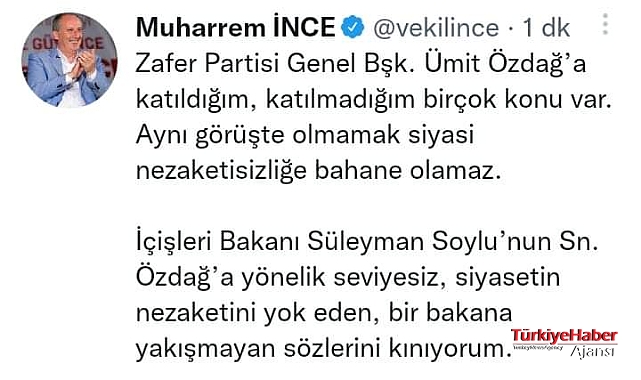641x380 pixels.
Task: Open Muharrem İNCE's profile picture
Action: [69, 60]
